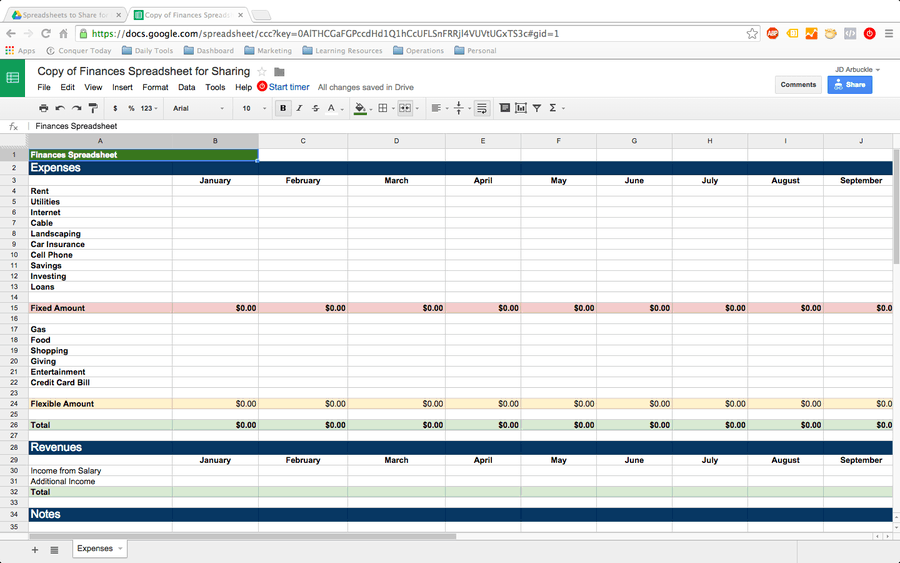Click the print icon in toolbar
Image resolution: width=900 pixels, height=563 pixels.
coord(44,108)
